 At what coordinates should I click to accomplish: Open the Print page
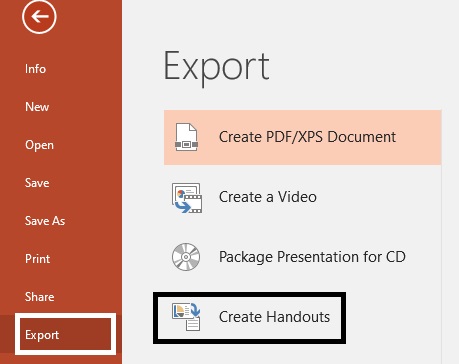37,259
